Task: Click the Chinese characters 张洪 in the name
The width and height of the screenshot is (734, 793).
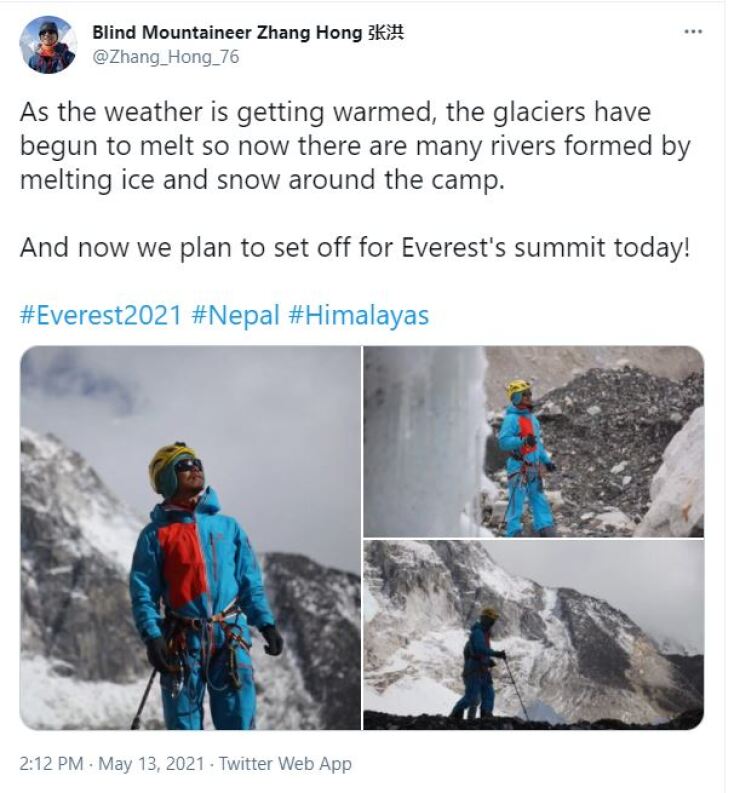Action: (386, 33)
